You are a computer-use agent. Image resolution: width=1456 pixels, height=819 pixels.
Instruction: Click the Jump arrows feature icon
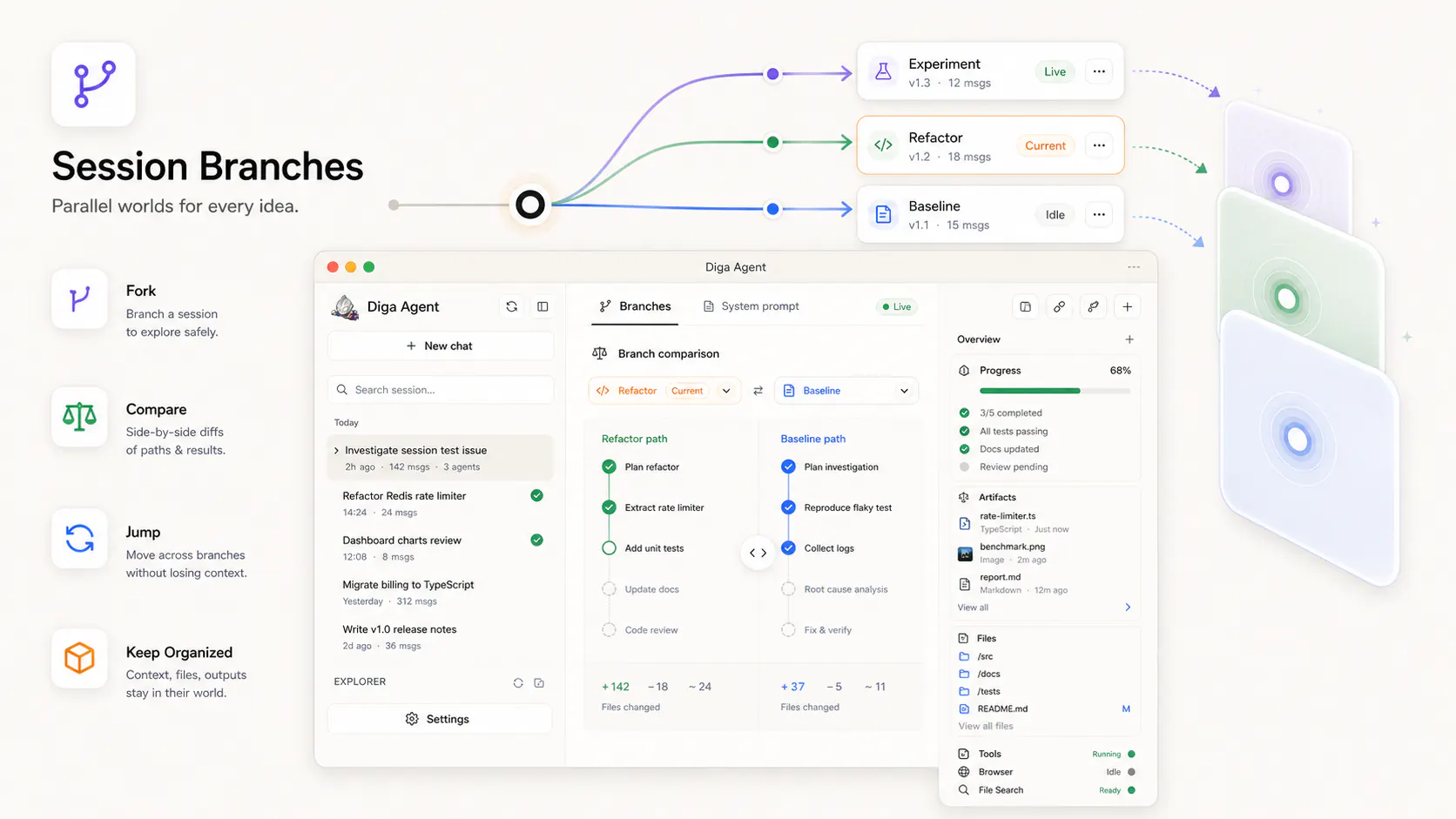[79, 539]
